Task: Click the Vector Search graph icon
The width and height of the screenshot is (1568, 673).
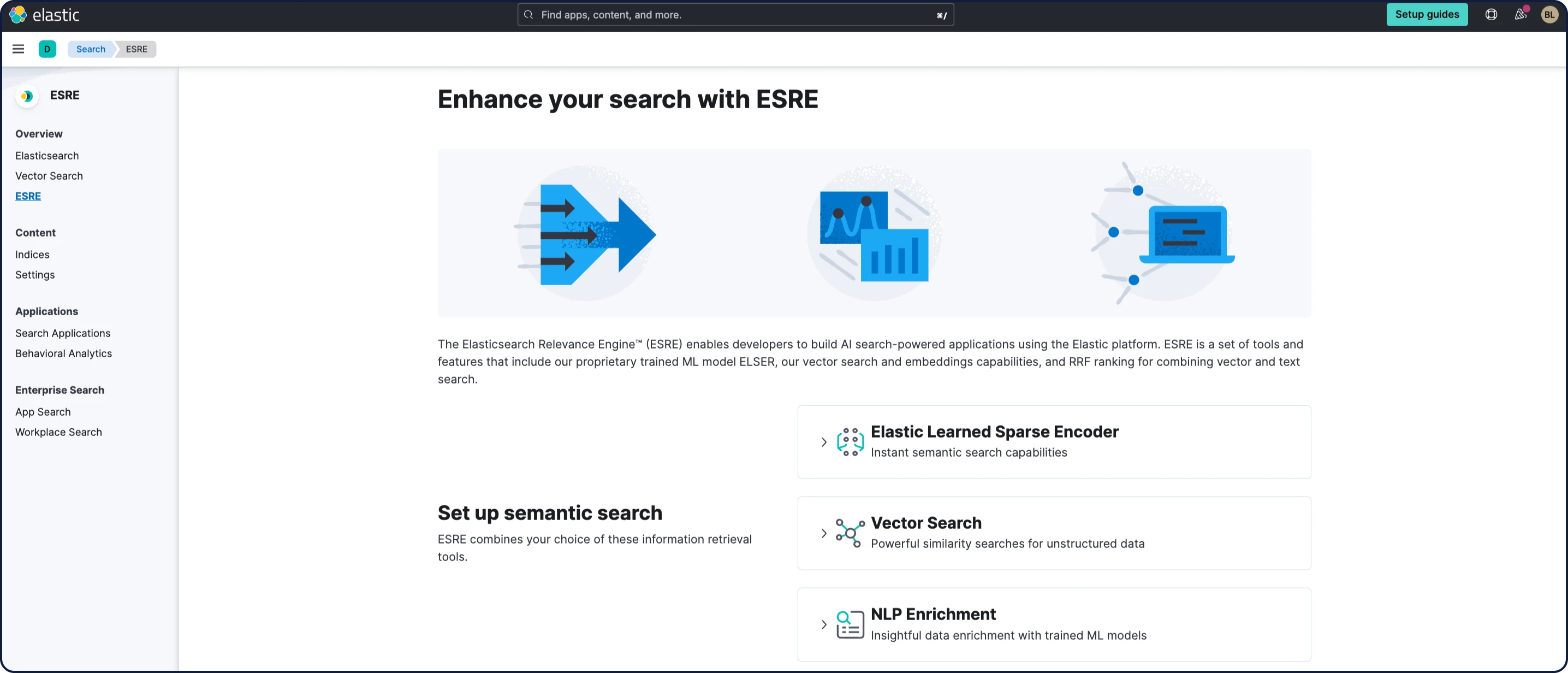Action: coord(850,533)
